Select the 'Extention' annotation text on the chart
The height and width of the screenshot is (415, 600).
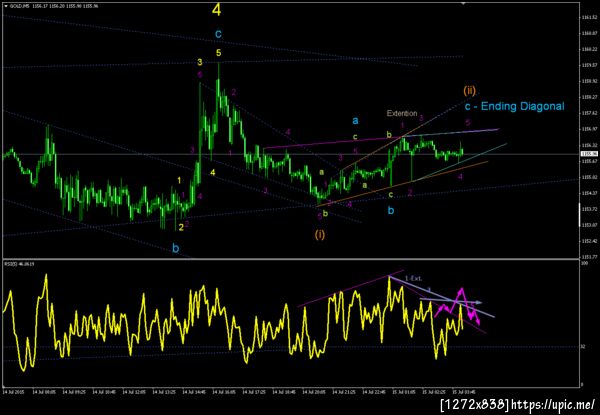pos(401,113)
